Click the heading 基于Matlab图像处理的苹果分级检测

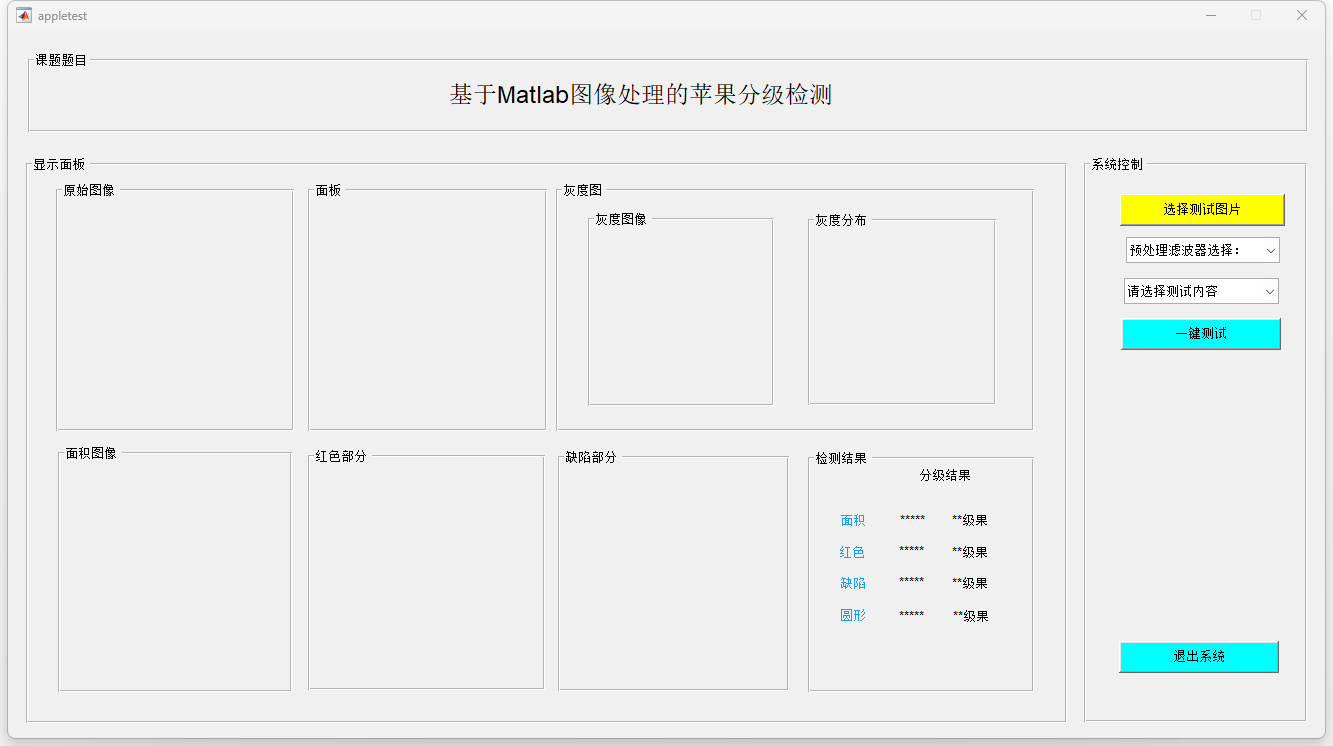tap(641, 95)
